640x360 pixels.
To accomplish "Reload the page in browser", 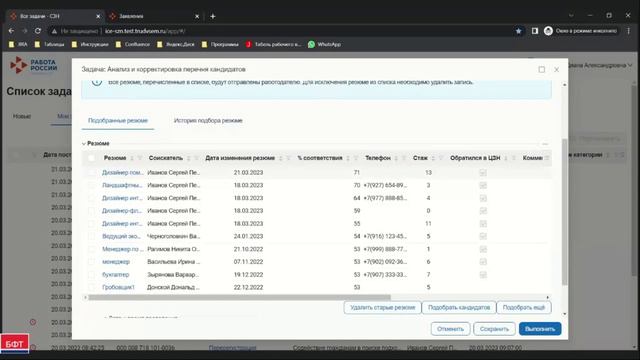I will click(x=38, y=31).
